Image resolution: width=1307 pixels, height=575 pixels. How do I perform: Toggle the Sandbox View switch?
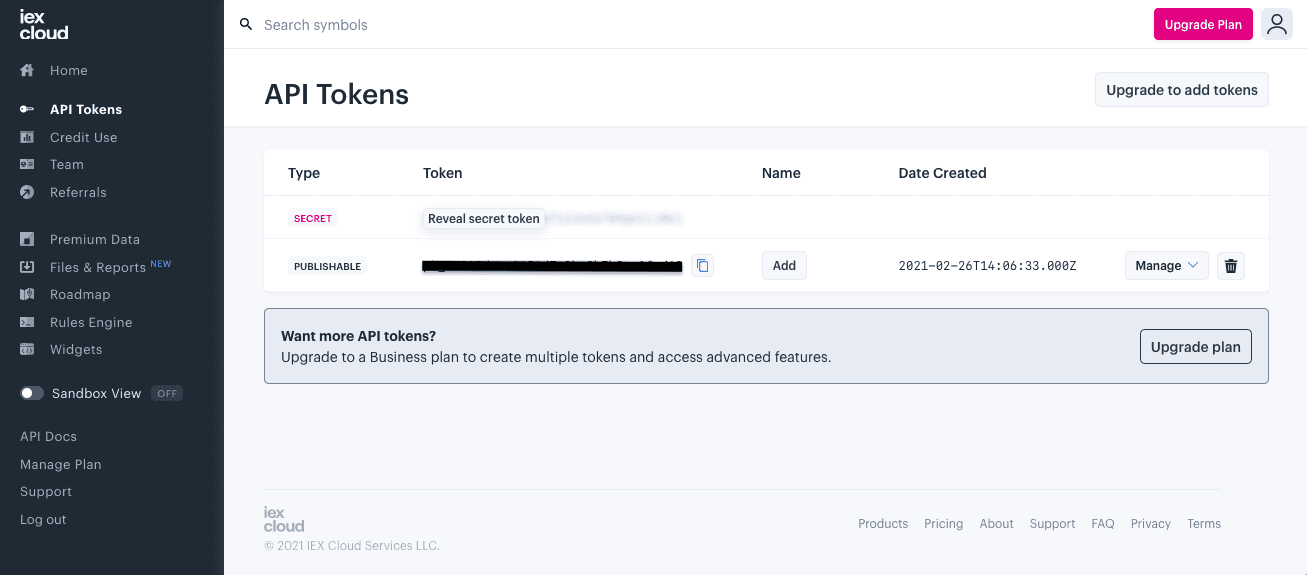[x=32, y=393]
